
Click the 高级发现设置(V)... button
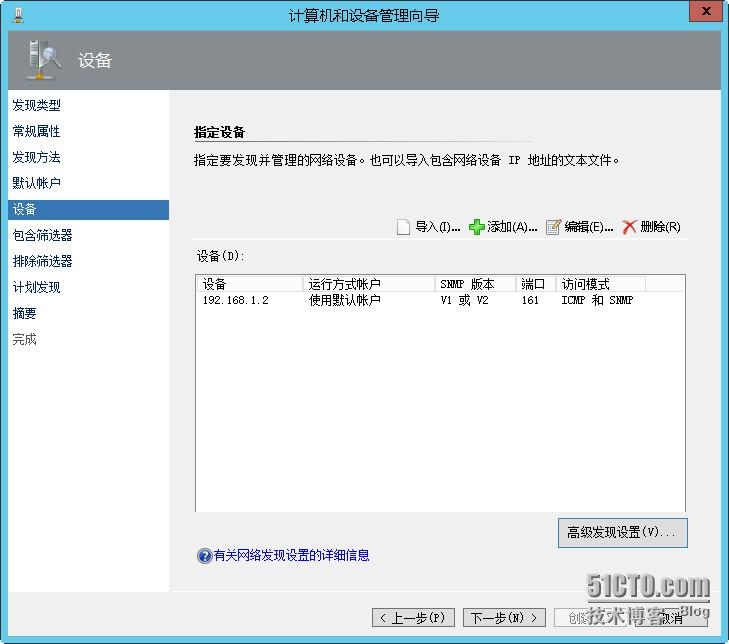pos(623,533)
